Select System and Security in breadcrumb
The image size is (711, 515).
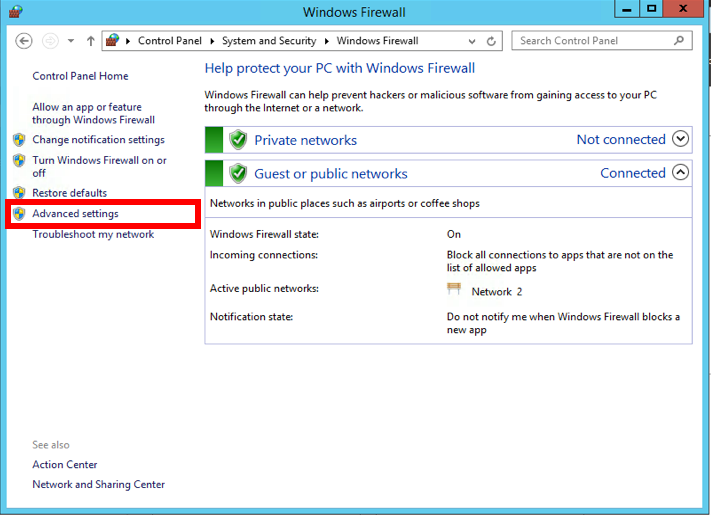pyautogui.click(x=268, y=41)
